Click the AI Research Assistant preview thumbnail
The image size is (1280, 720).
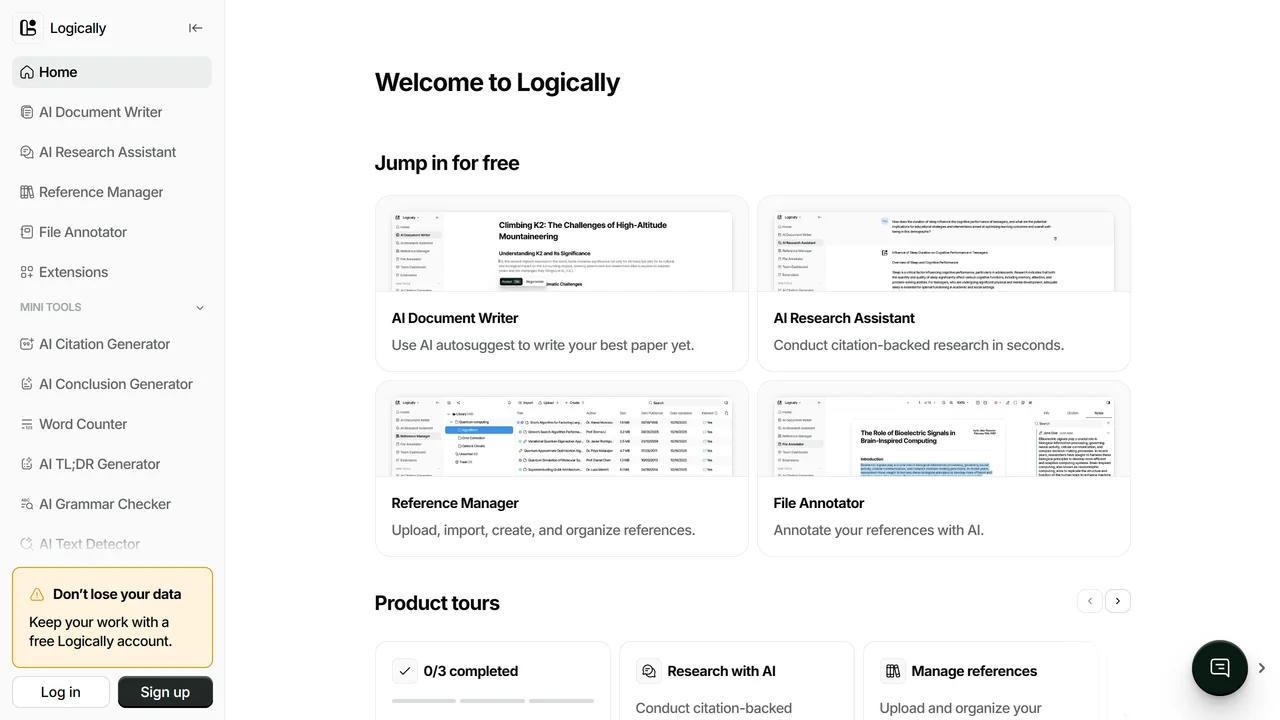pyautogui.click(x=944, y=251)
